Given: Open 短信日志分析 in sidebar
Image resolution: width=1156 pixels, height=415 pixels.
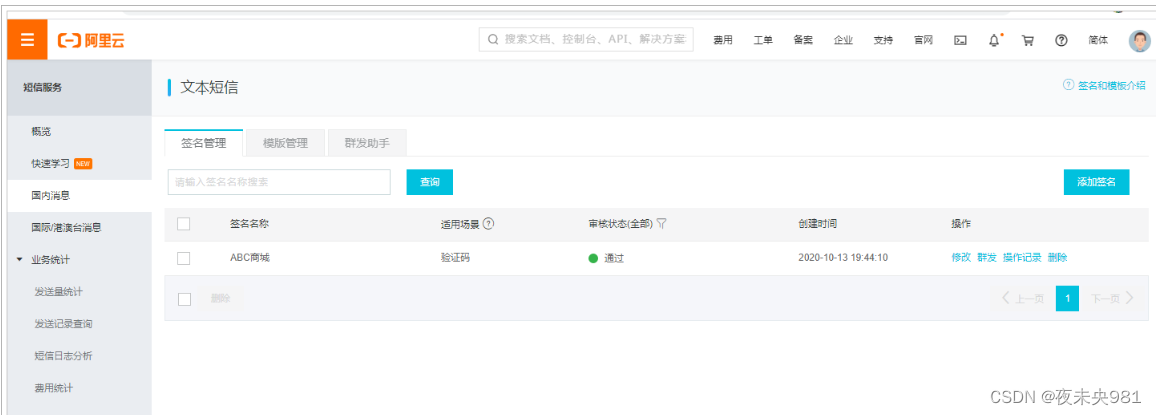Looking at the screenshot, I should click(x=63, y=356).
